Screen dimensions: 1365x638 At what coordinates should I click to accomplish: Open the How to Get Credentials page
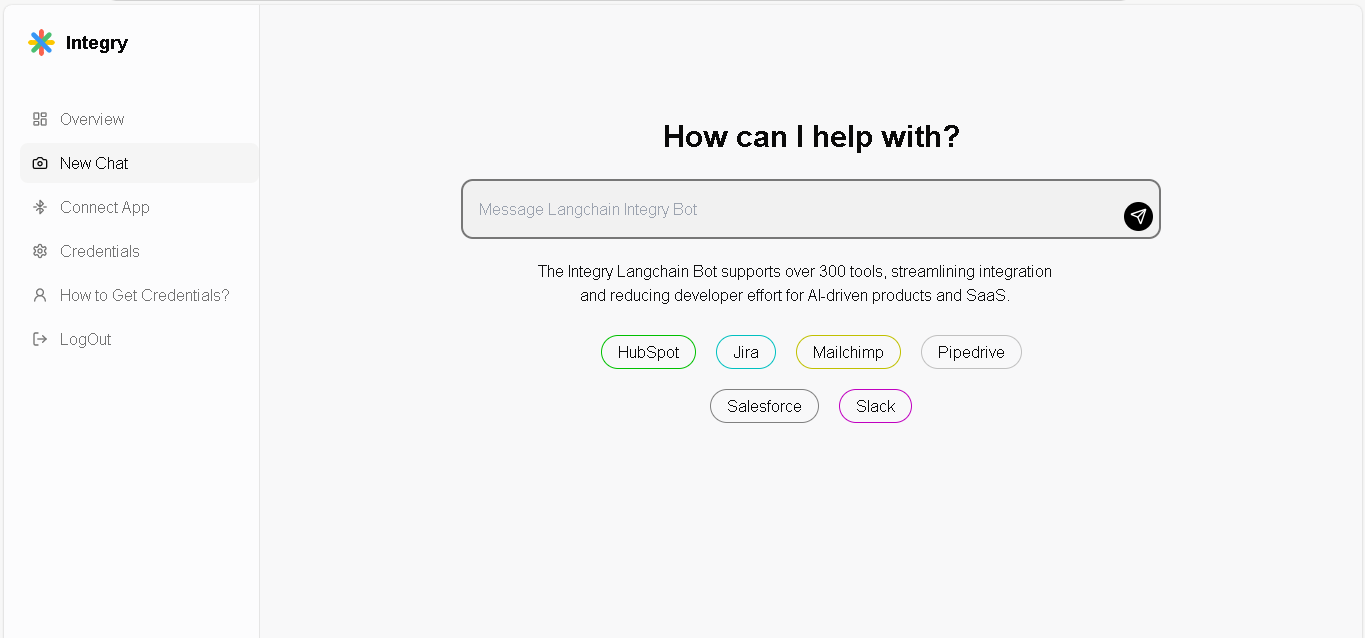click(143, 295)
